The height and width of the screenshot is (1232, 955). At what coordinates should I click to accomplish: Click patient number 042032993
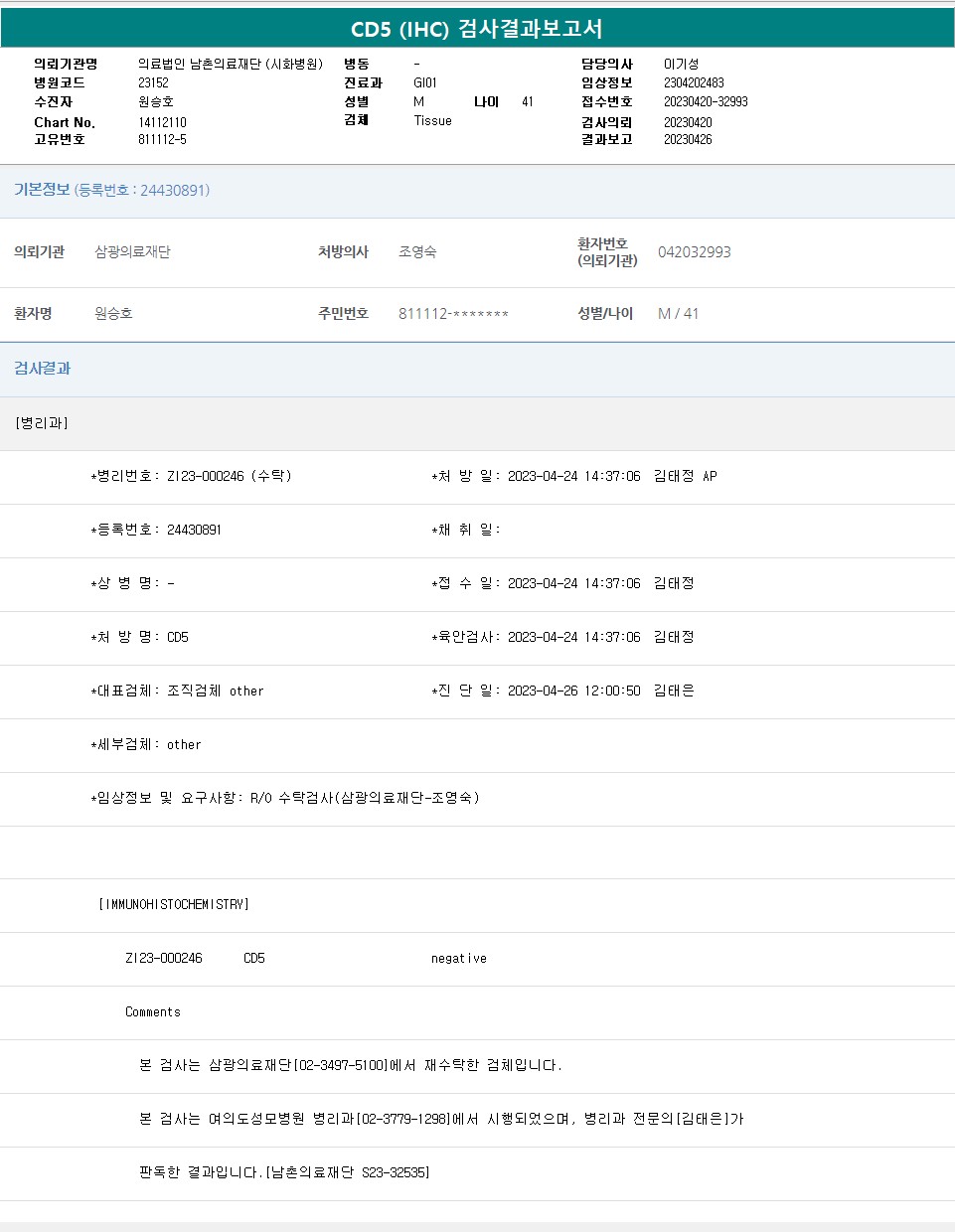694,252
